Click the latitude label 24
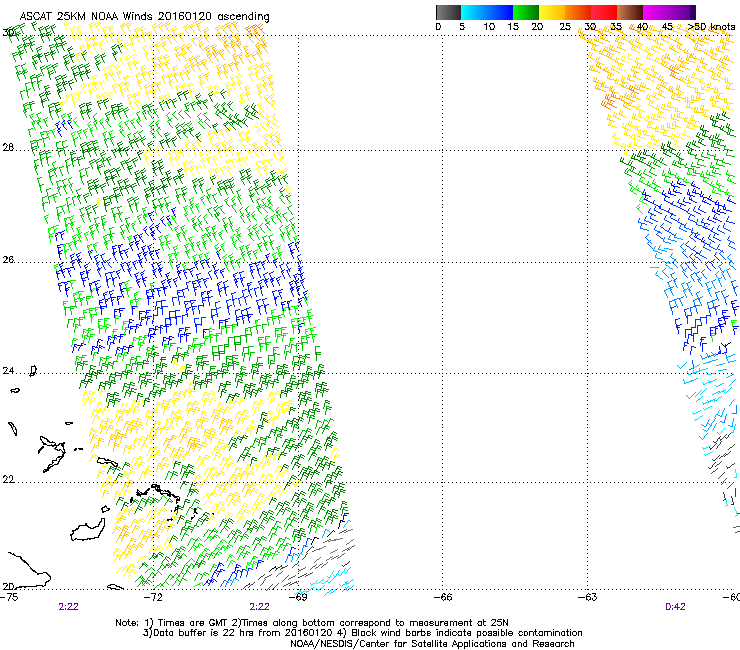Viewport: 740px width, 650px height. 8,371
